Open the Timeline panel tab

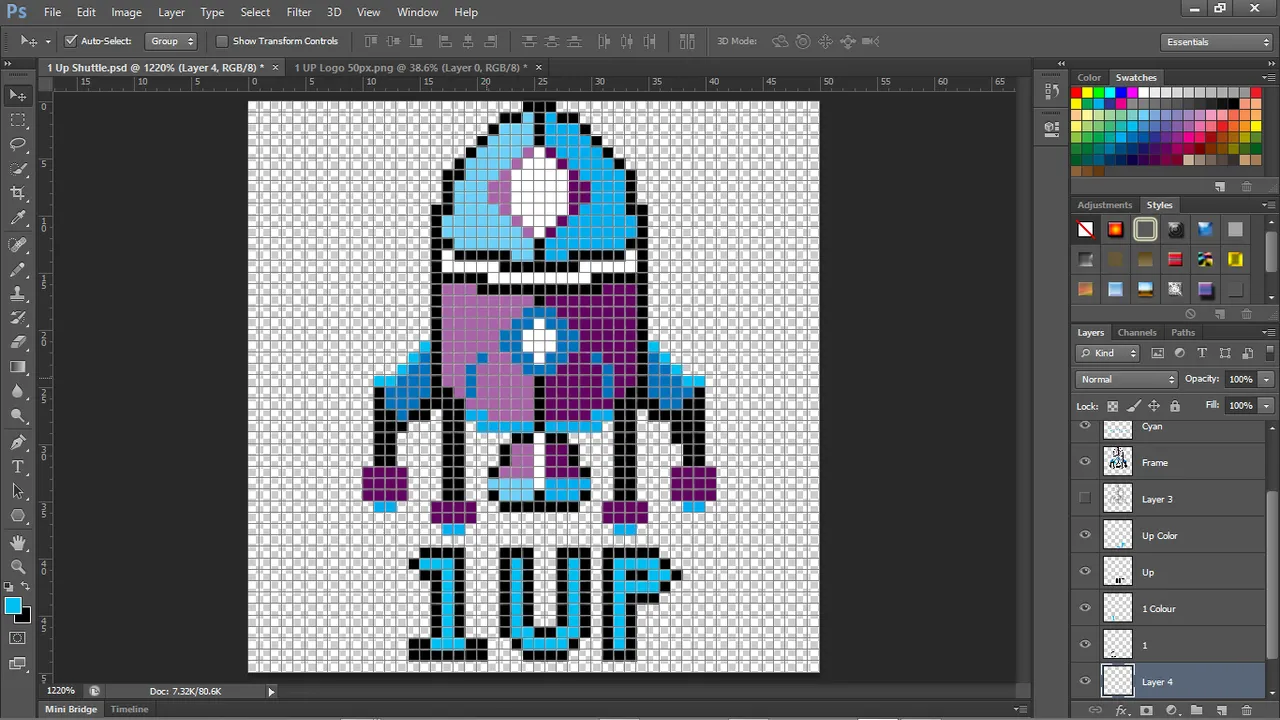129,709
